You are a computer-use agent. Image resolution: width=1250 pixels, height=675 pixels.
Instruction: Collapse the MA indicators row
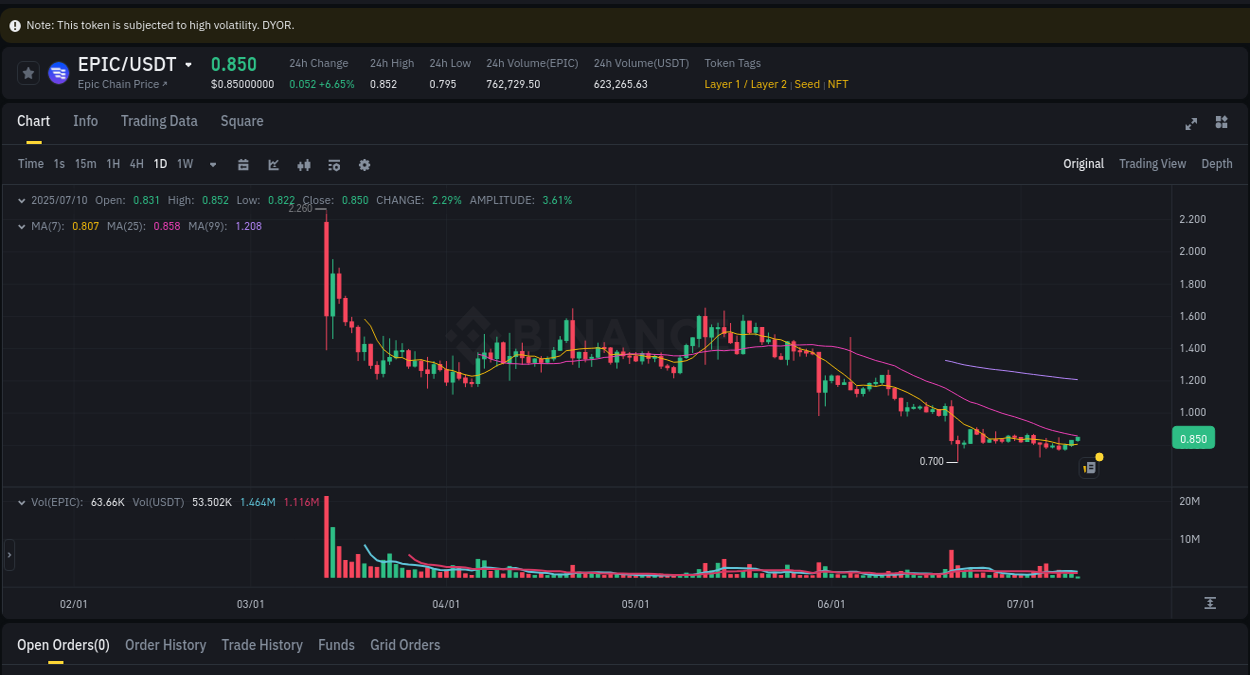tap(21, 226)
